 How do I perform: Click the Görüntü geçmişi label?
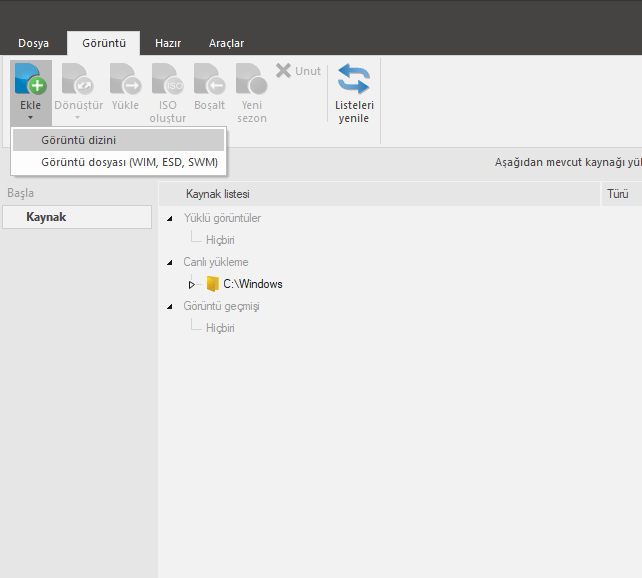click(x=221, y=306)
